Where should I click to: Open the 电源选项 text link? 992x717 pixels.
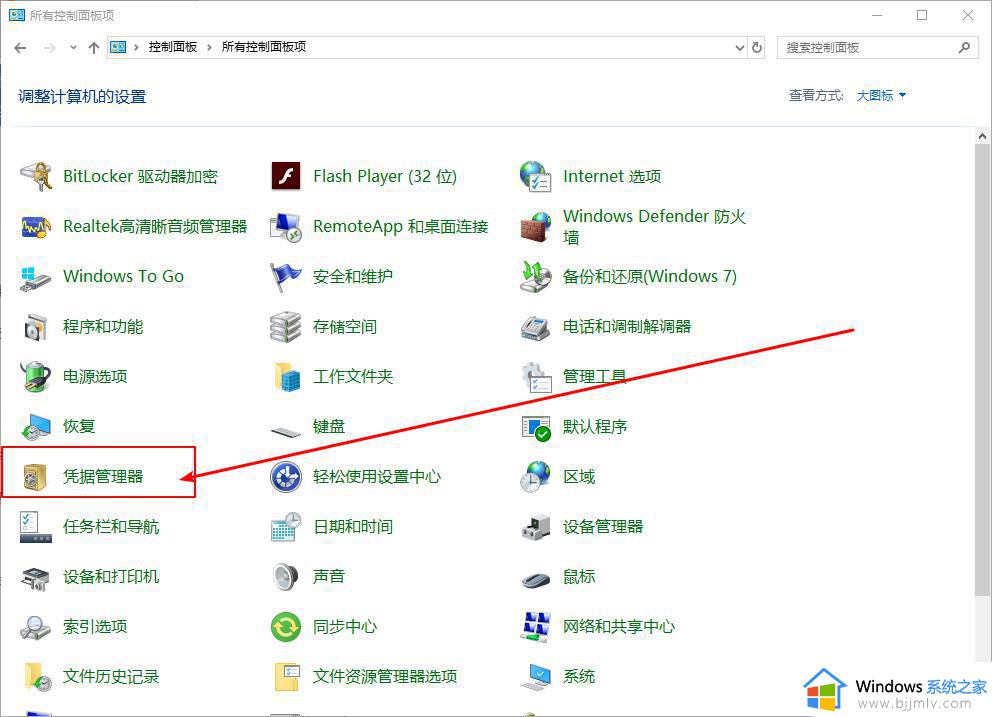click(x=95, y=377)
